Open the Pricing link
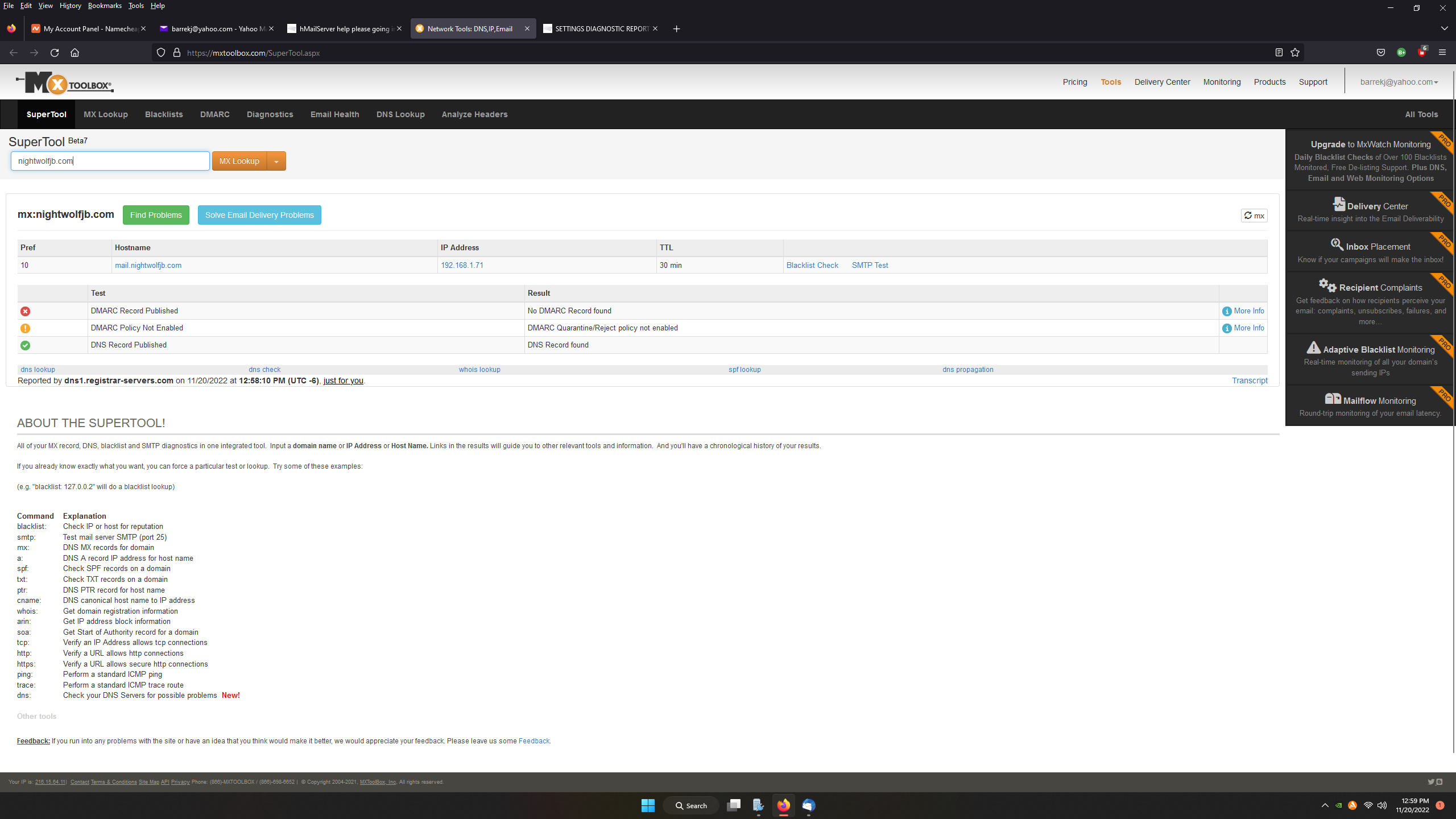 point(1075,82)
